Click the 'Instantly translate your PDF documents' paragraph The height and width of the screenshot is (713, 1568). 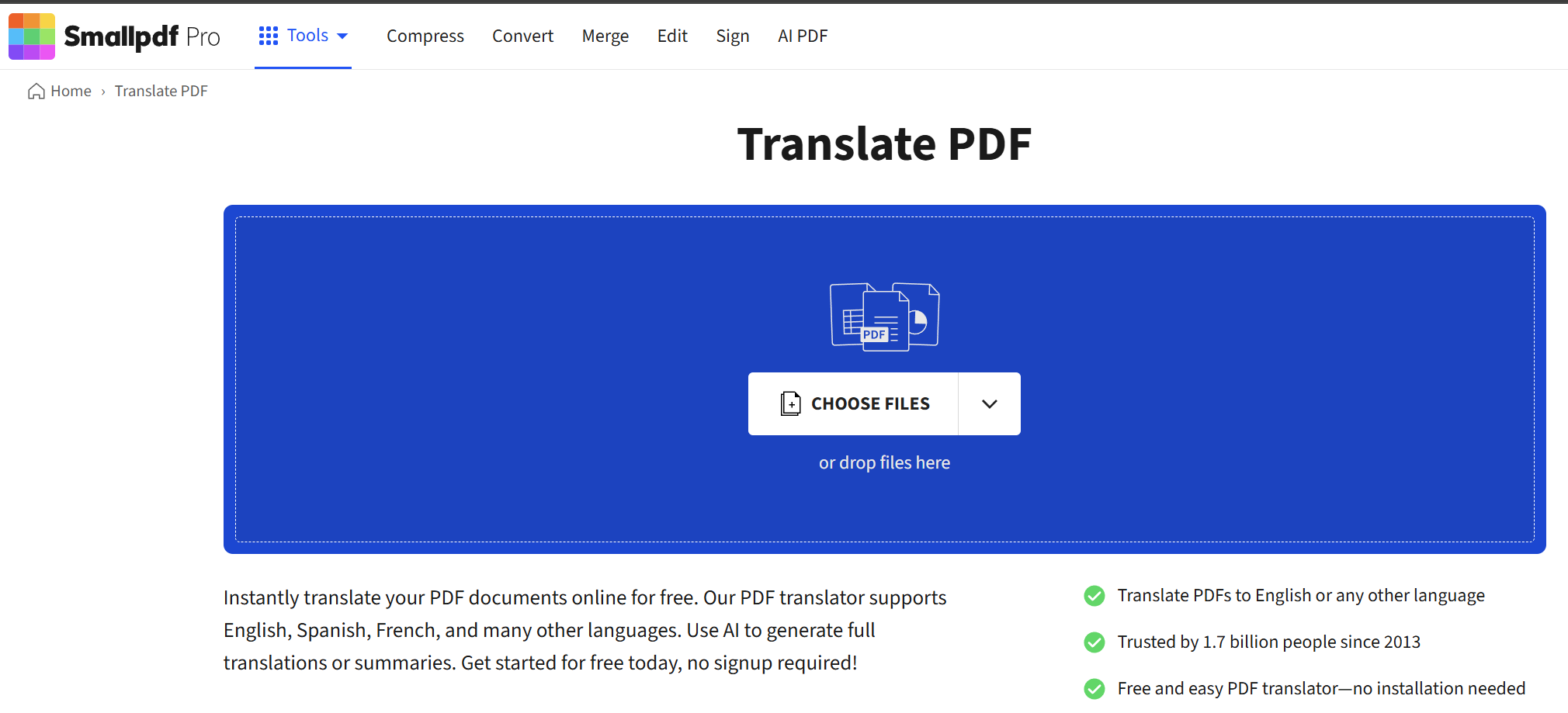[x=585, y=630]
